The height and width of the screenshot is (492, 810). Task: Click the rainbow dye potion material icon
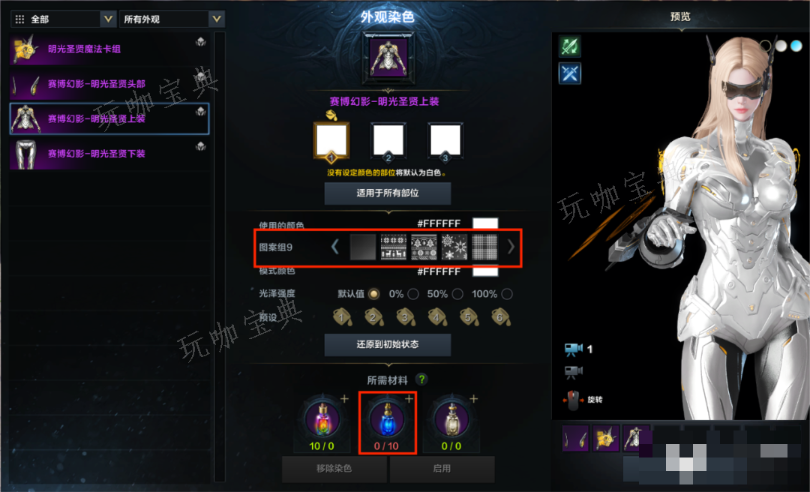322,419
